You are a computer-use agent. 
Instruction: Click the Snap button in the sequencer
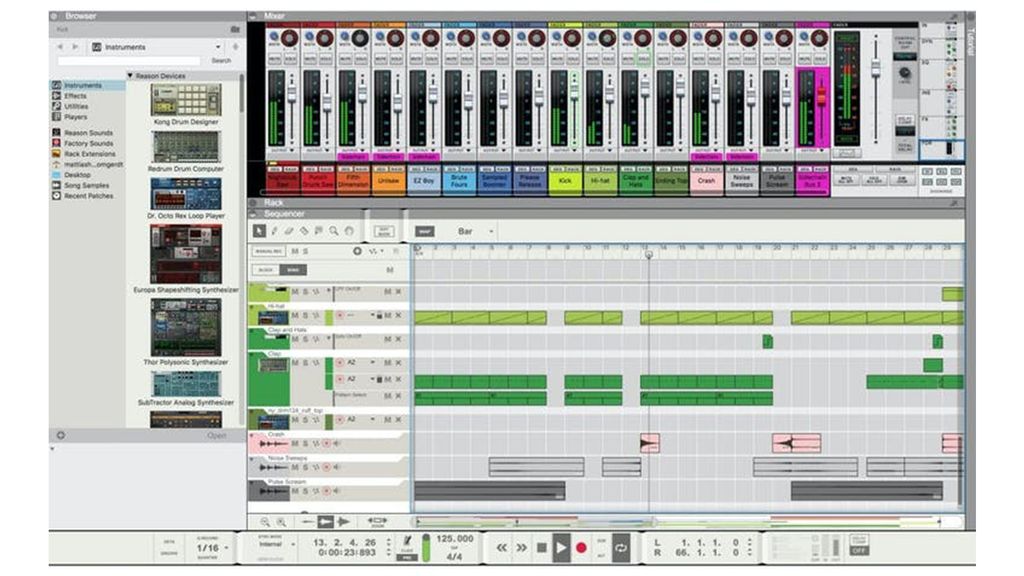[x=425, y=231]
